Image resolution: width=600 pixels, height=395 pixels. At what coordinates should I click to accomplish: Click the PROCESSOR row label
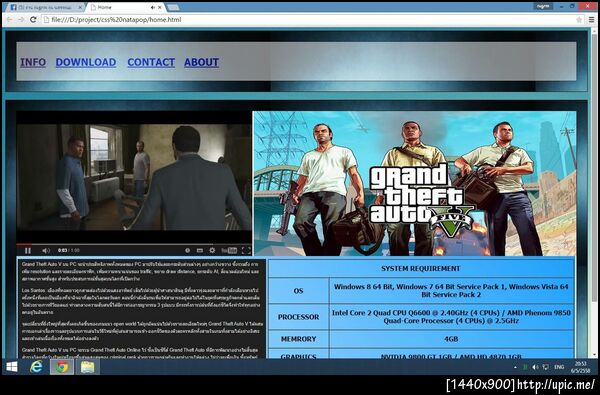coord(298,317)
